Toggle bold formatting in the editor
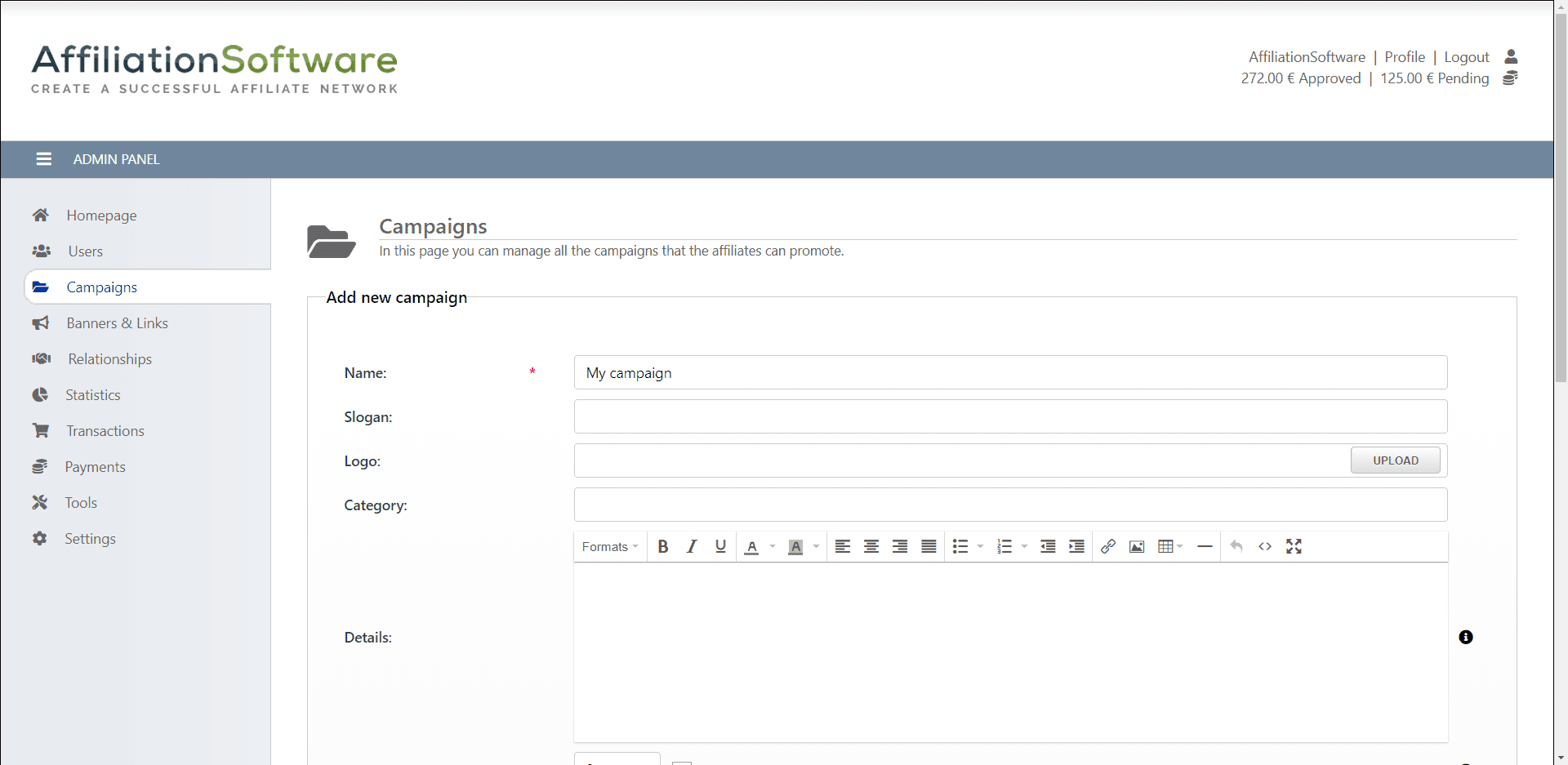The width and height of the screenshot is (1568, 765). [x=663, y=546]
